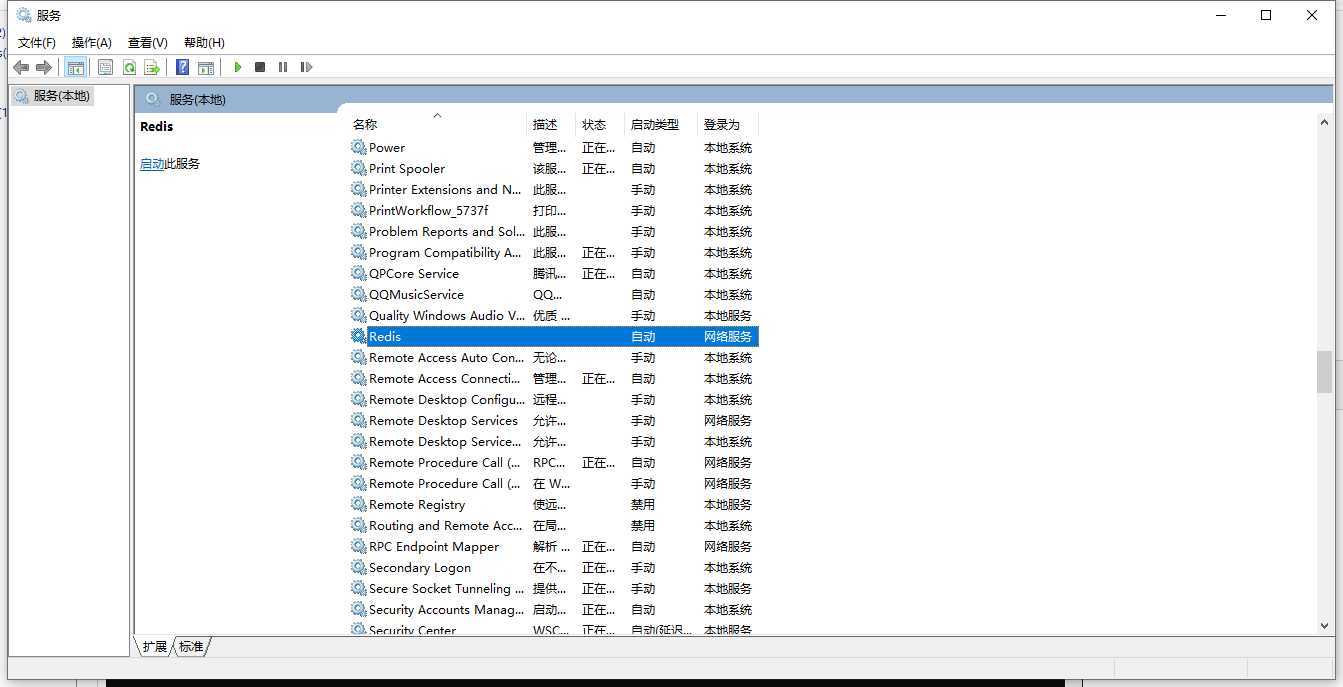Click the Redis service gear icon
Image resolution: width=1343 pixels, height=687 pixels.
358,336
